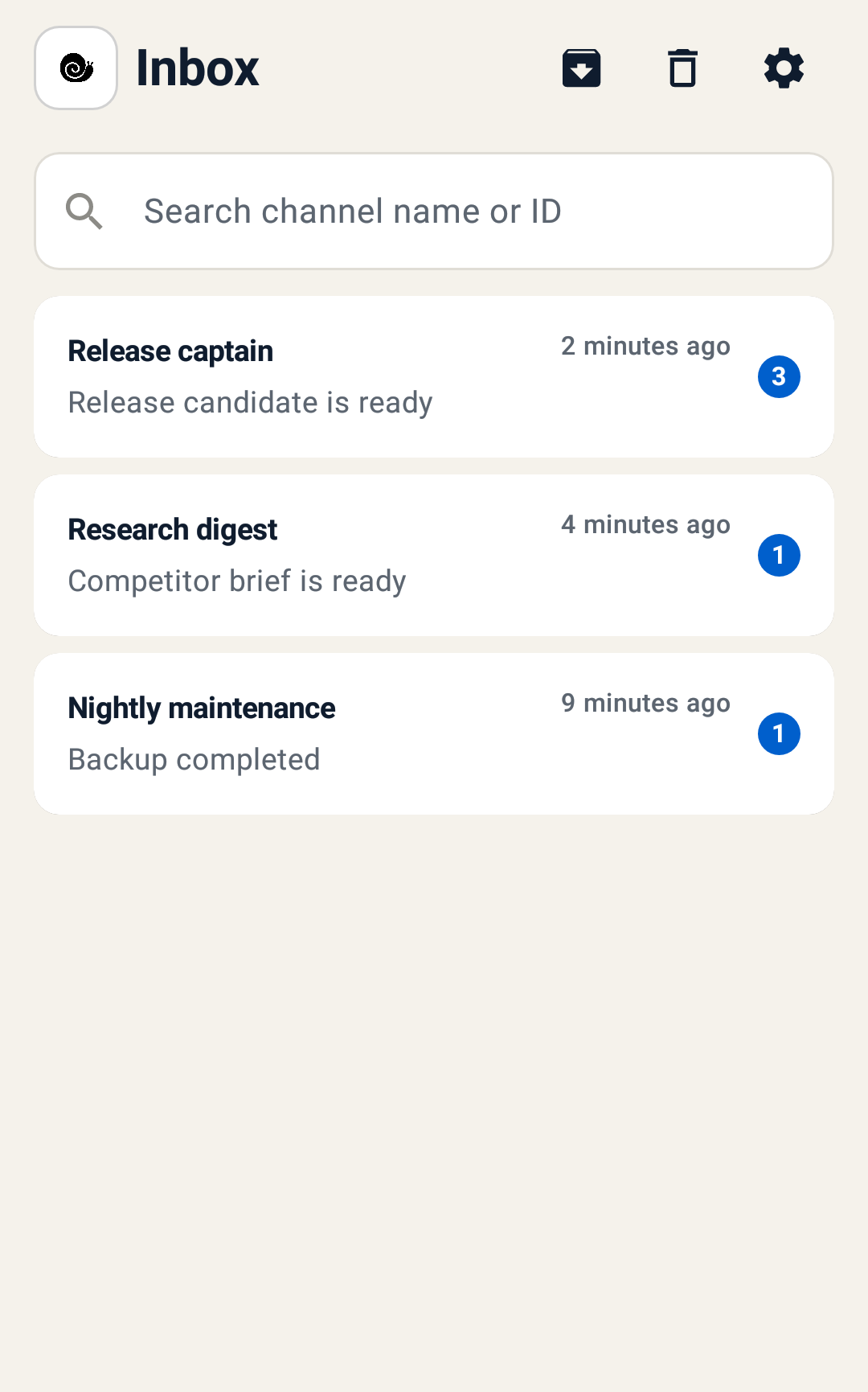Open the Nightly maintenance channel
The image size is (868, 1392).
pyautogui.click(x=434, y=734)
